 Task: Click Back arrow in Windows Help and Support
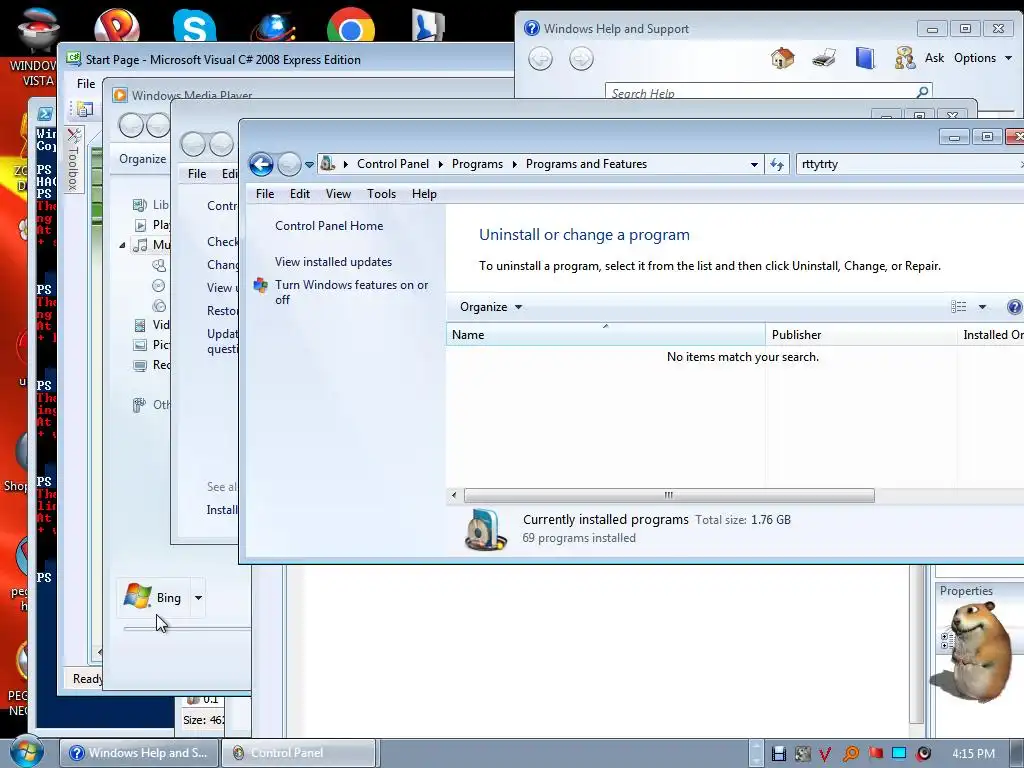click(x=540, y=59)
